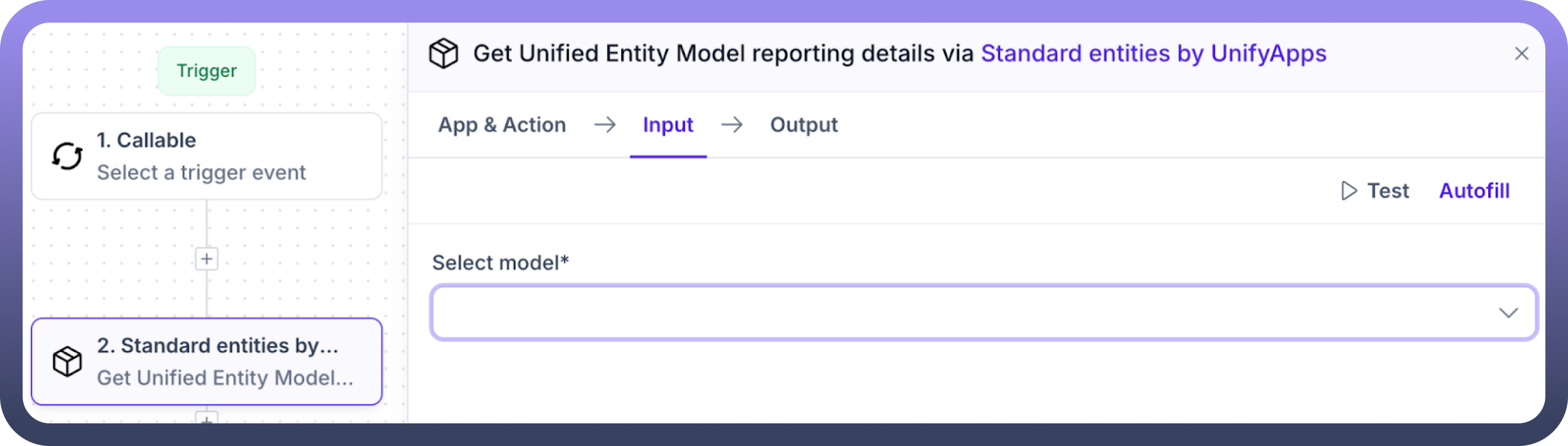The image size is (1568, 446).
Task: Select the 2. Standard entities by... step title
Action: pos(217,345)
